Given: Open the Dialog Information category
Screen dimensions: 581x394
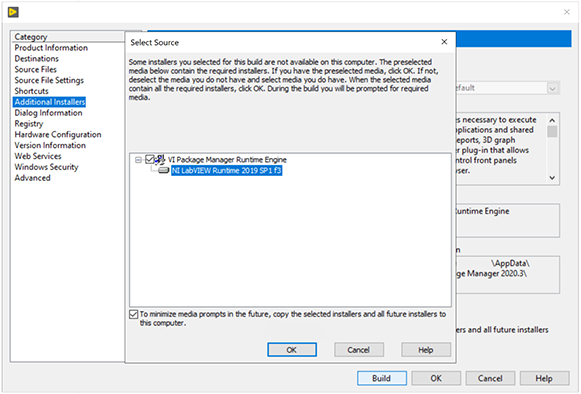Looking at the screenshot, I should tap(49, 113).
